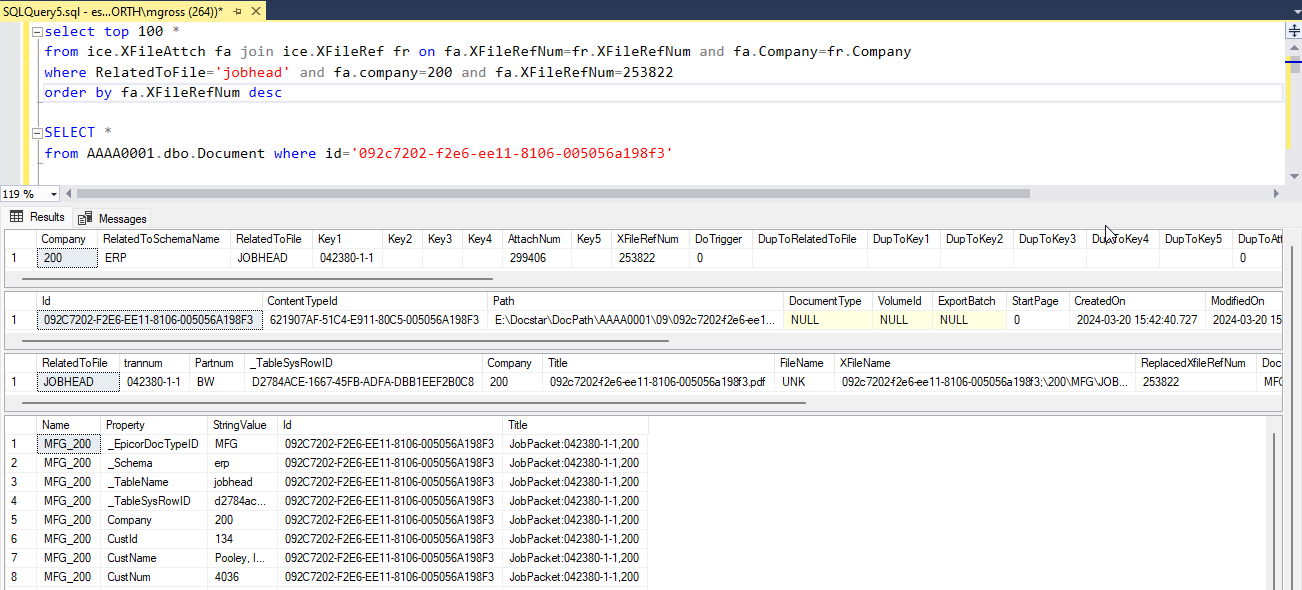Collapse the second SELECT statement outline region
The width and height of the screenshot is (1302, 590).
(x=36, y=131)
